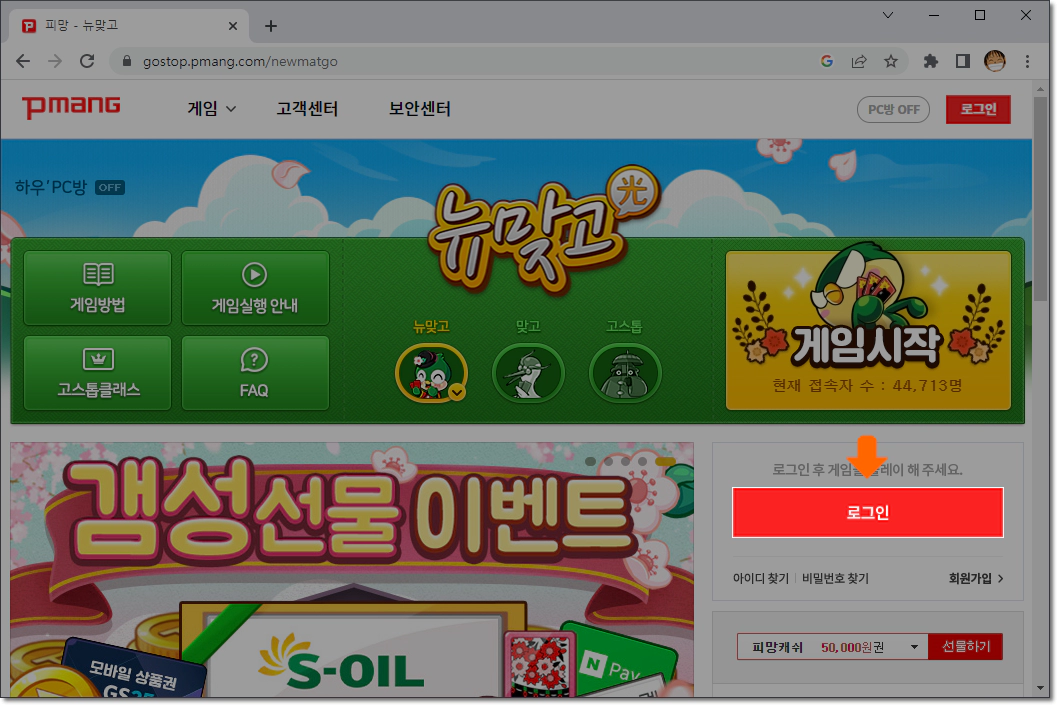
Task: Open the 보안센터 menu
Action: [420, 109]
